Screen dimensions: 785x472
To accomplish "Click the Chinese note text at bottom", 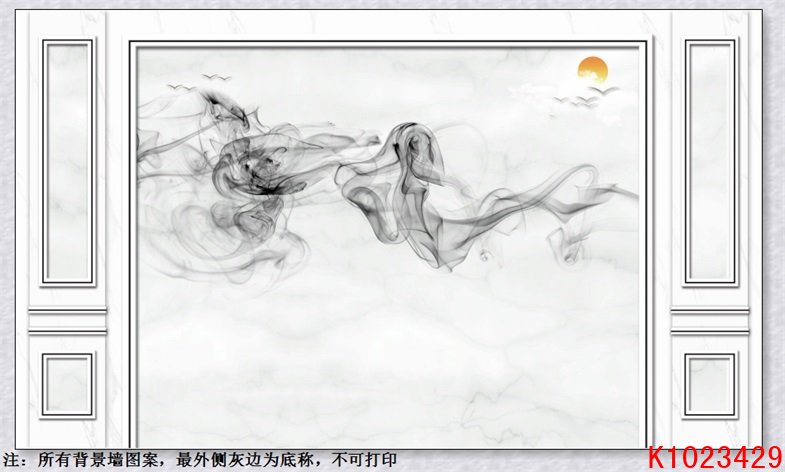I will (x=199, y=459).
